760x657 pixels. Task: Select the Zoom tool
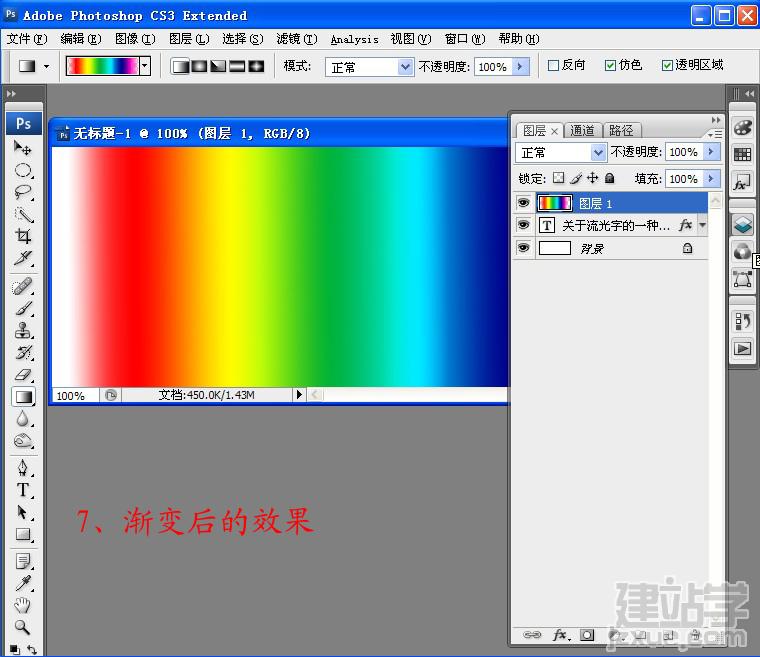coord(23,627)
